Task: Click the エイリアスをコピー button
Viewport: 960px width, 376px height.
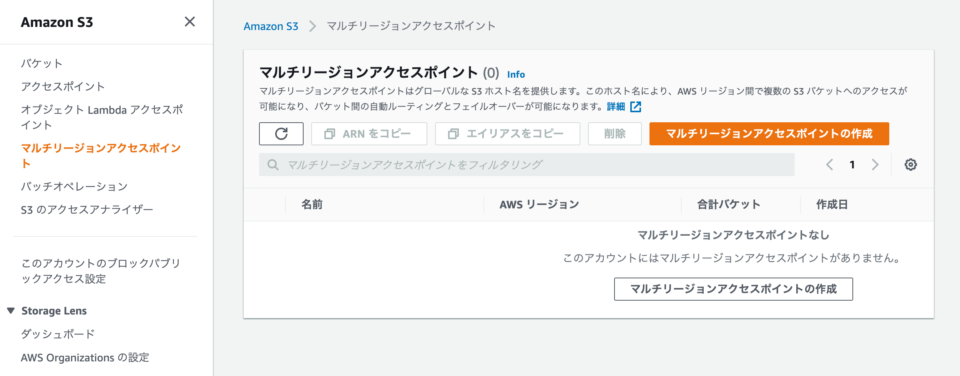Action: click(508, 133)
